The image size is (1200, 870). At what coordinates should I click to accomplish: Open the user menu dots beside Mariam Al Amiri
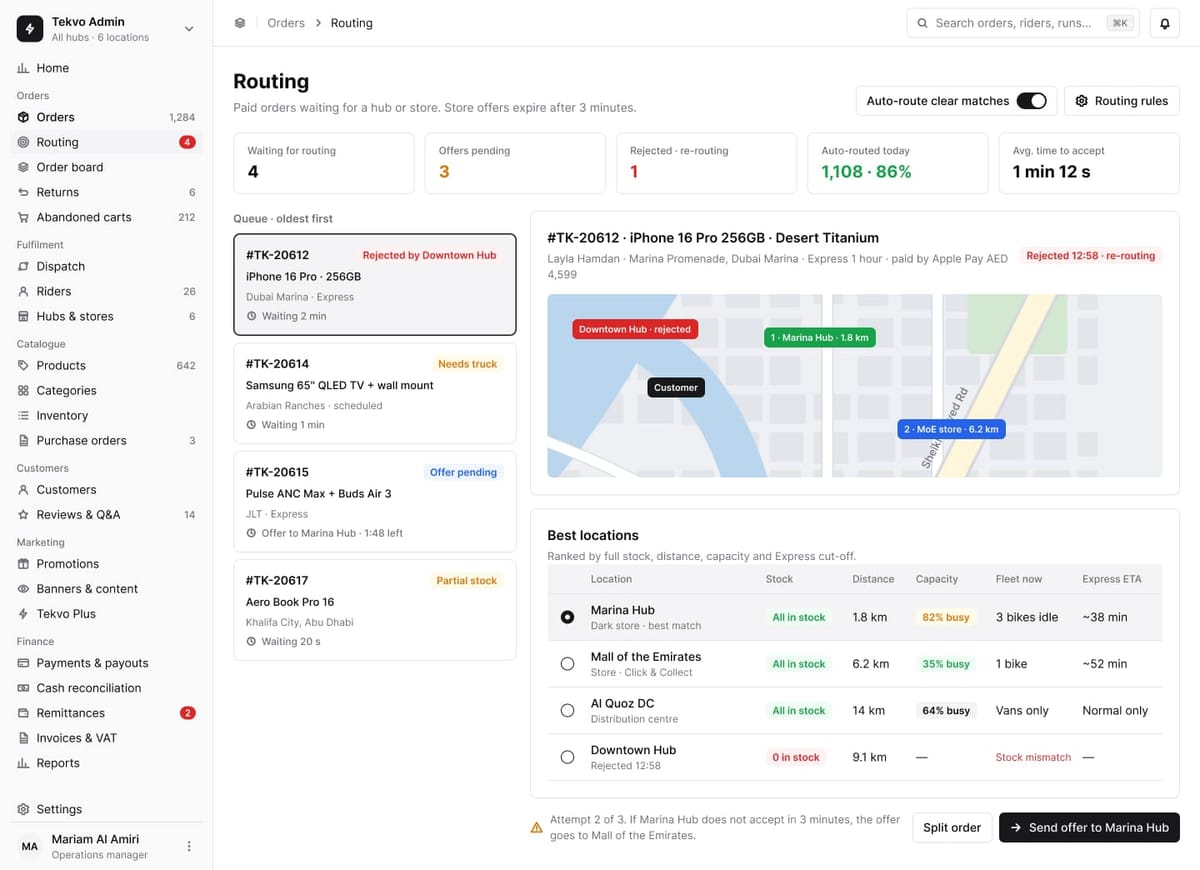point(189,846)
